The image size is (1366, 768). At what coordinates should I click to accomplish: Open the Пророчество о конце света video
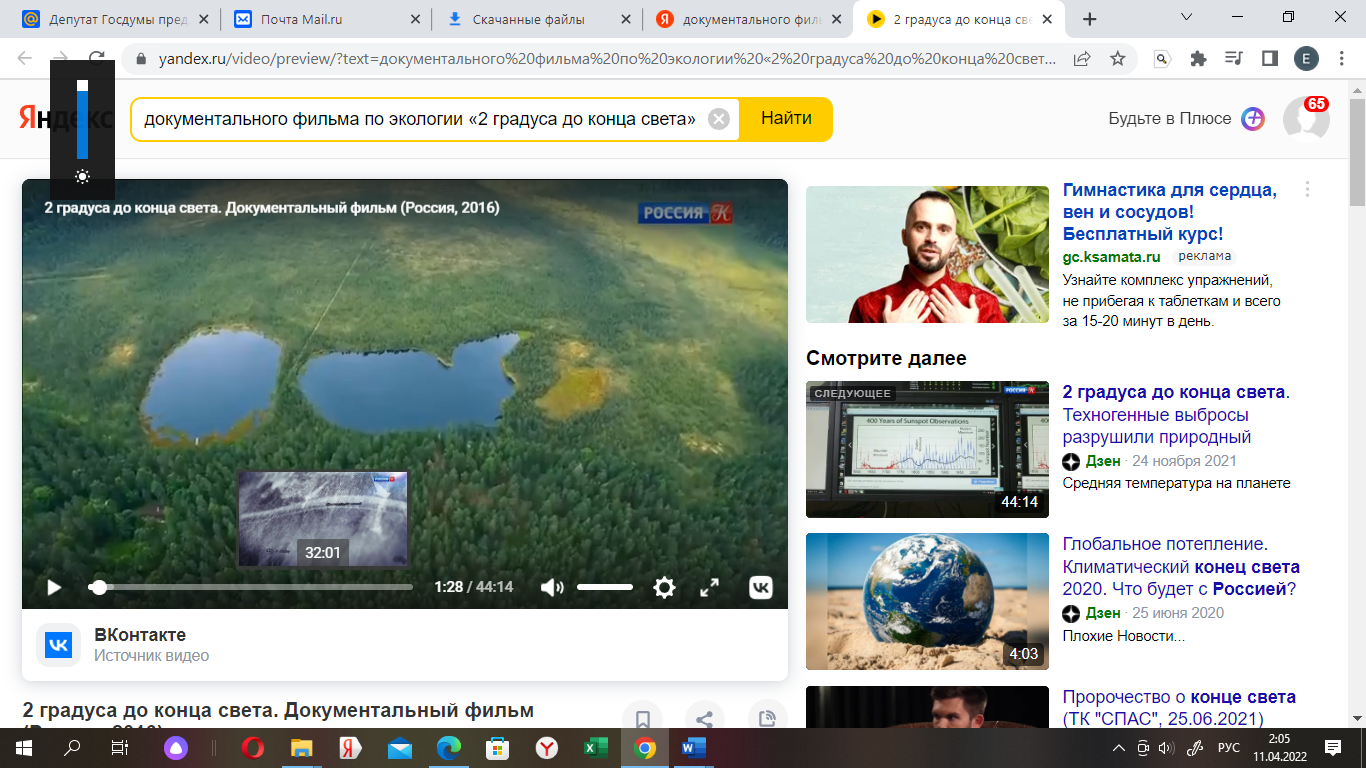[1179, 708]
